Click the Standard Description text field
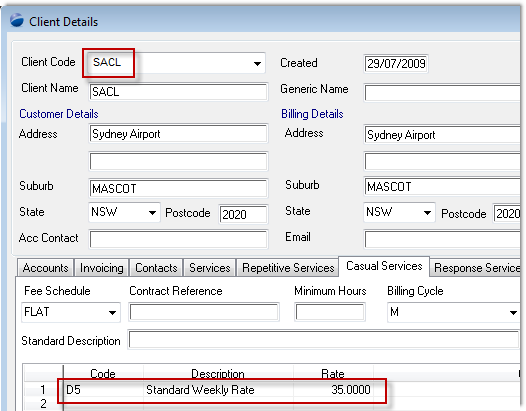 (x=324, y=340)
